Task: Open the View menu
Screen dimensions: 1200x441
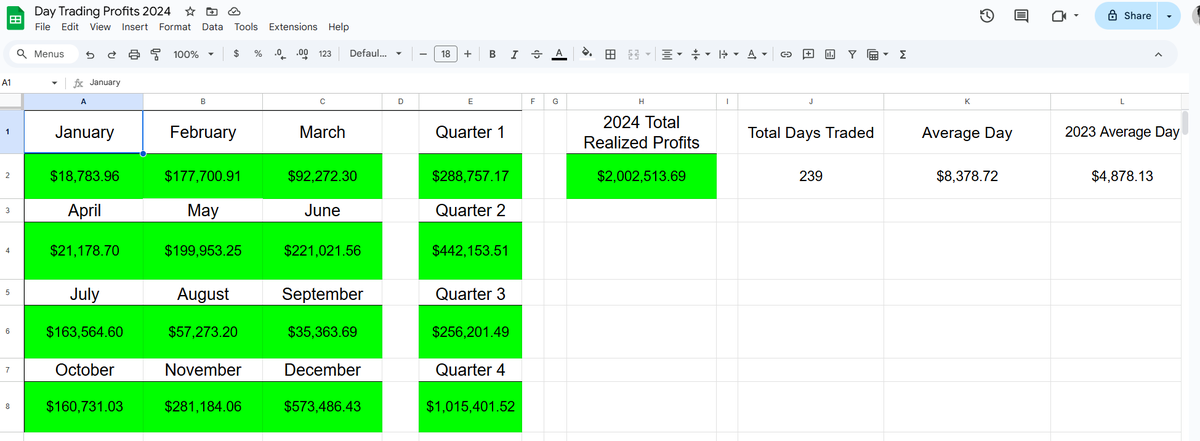Action: click(x=100, y=27)
